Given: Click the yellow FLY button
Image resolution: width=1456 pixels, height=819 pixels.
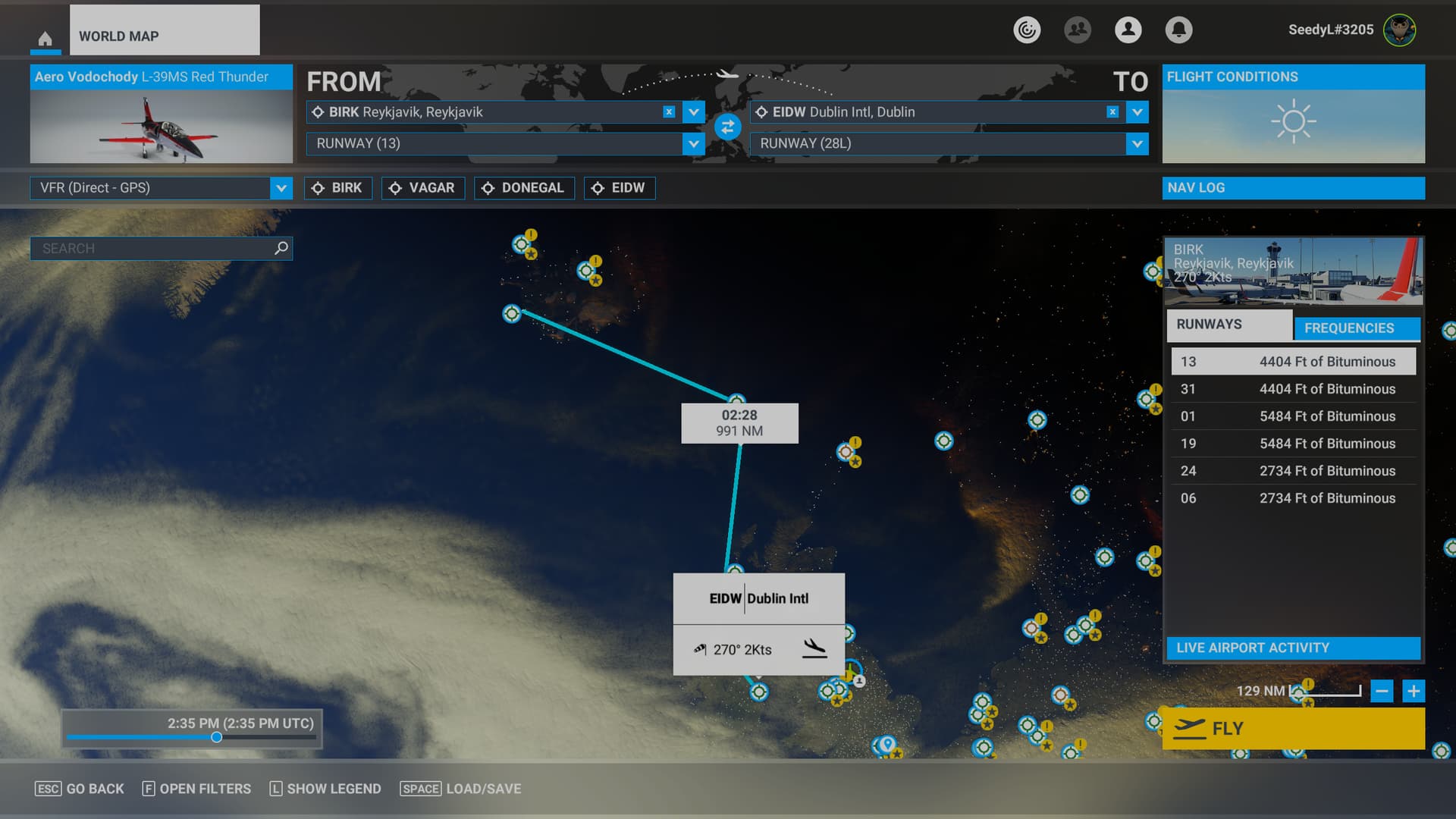Looking at the screenshot, I should [1294, 729].
